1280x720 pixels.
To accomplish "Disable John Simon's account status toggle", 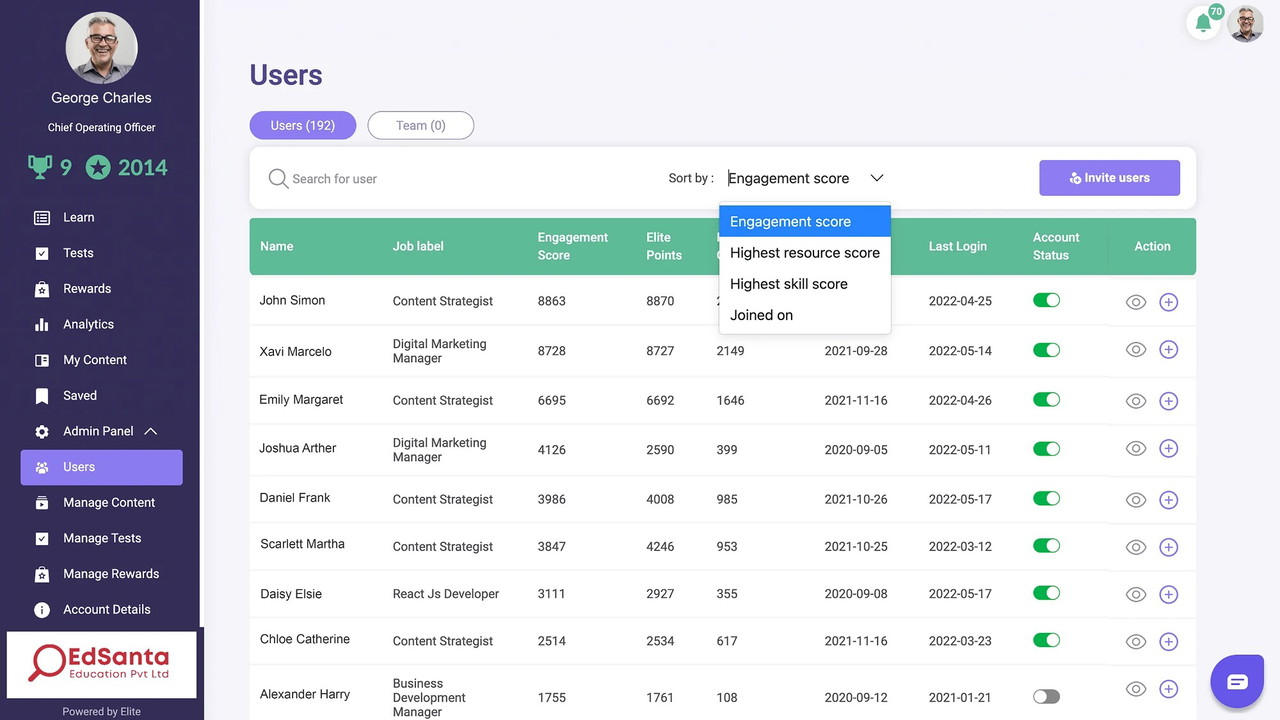I will click(x=1046, y=301).
